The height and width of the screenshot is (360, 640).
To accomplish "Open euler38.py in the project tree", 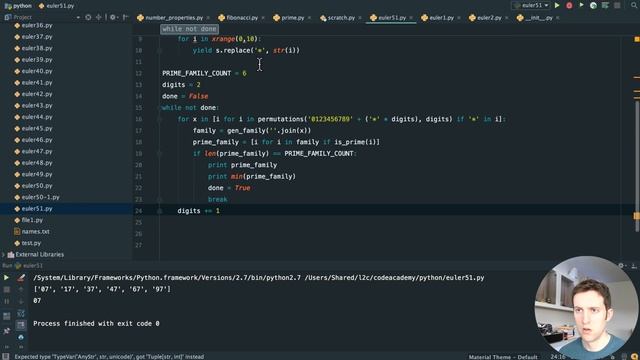I will [x=37, y=48].
